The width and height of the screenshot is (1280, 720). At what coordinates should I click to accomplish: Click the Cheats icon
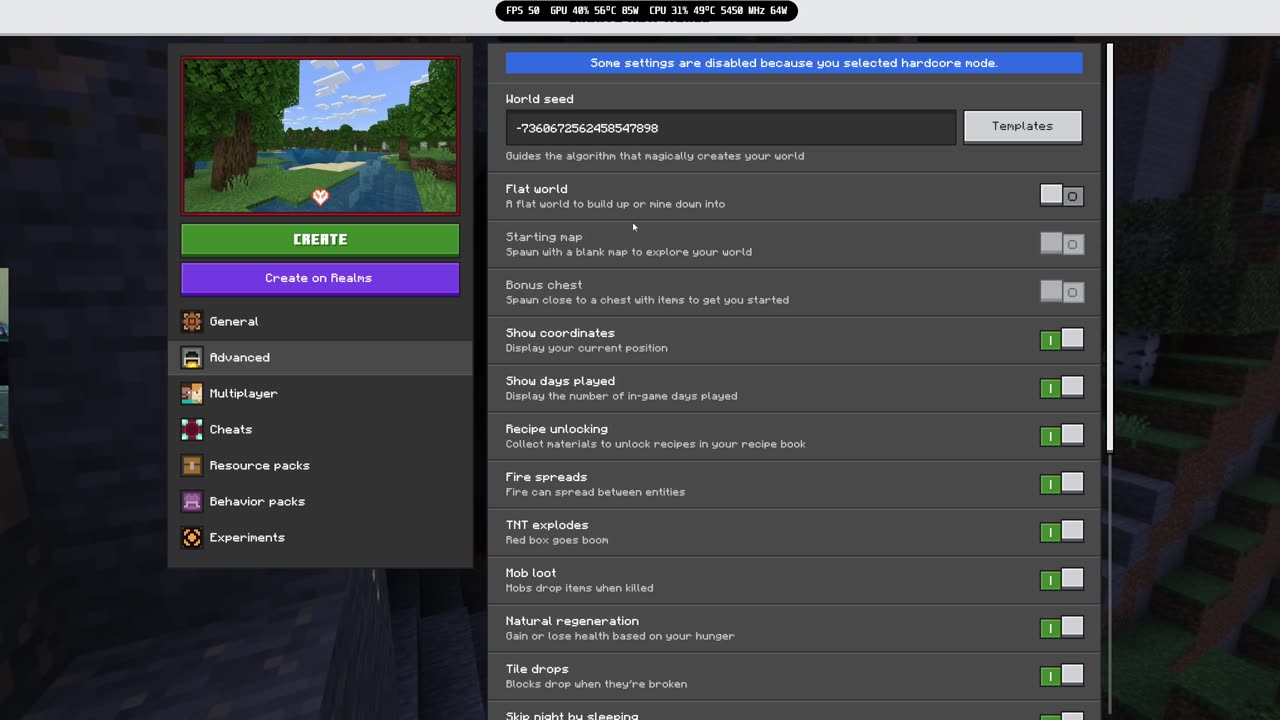click(191, 429)
